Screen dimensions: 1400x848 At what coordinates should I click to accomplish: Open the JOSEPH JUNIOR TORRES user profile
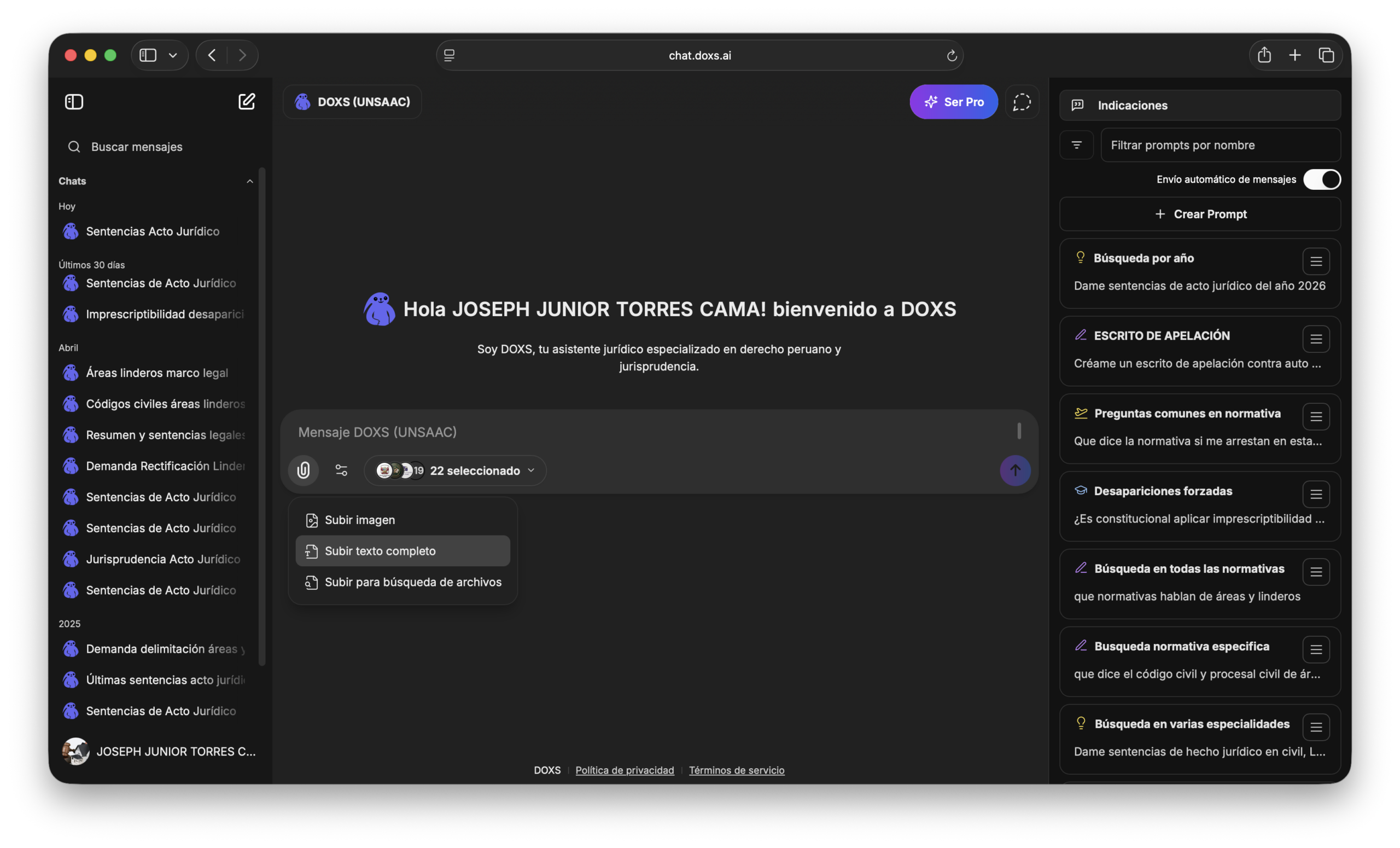click(x=159, y=751)
